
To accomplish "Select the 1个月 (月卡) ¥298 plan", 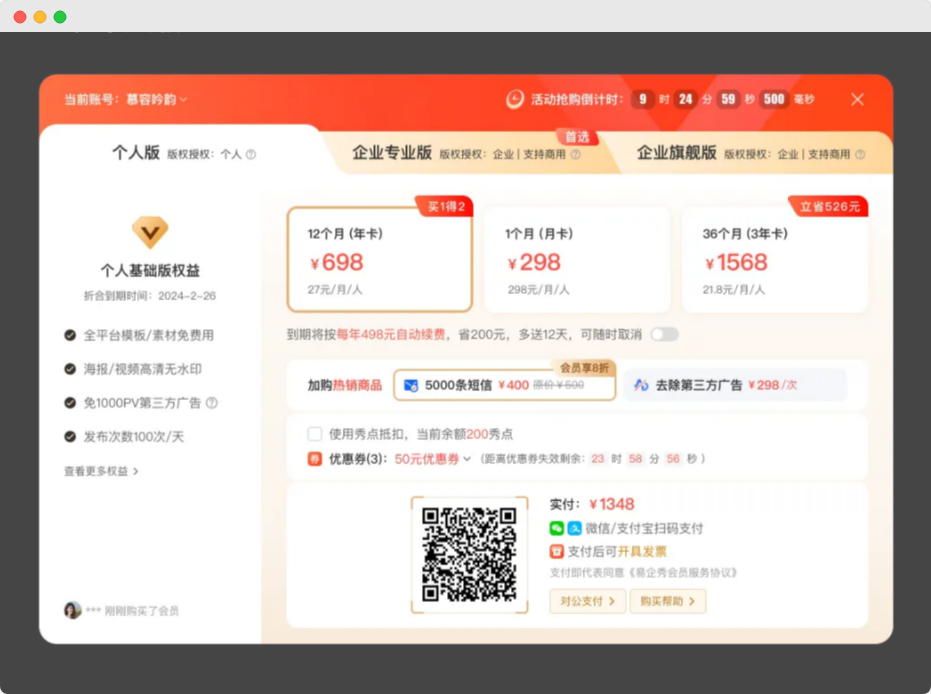I will [577, 259].
